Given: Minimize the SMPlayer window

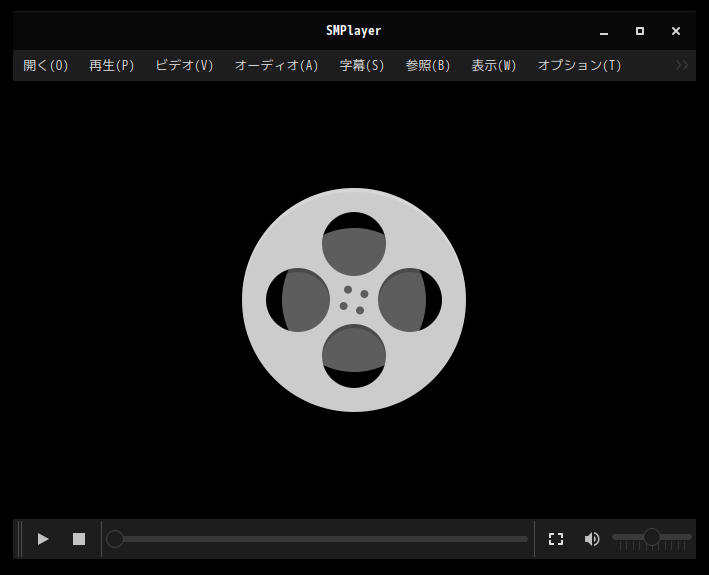Looking at the screenshot, I should coord(604,31).
